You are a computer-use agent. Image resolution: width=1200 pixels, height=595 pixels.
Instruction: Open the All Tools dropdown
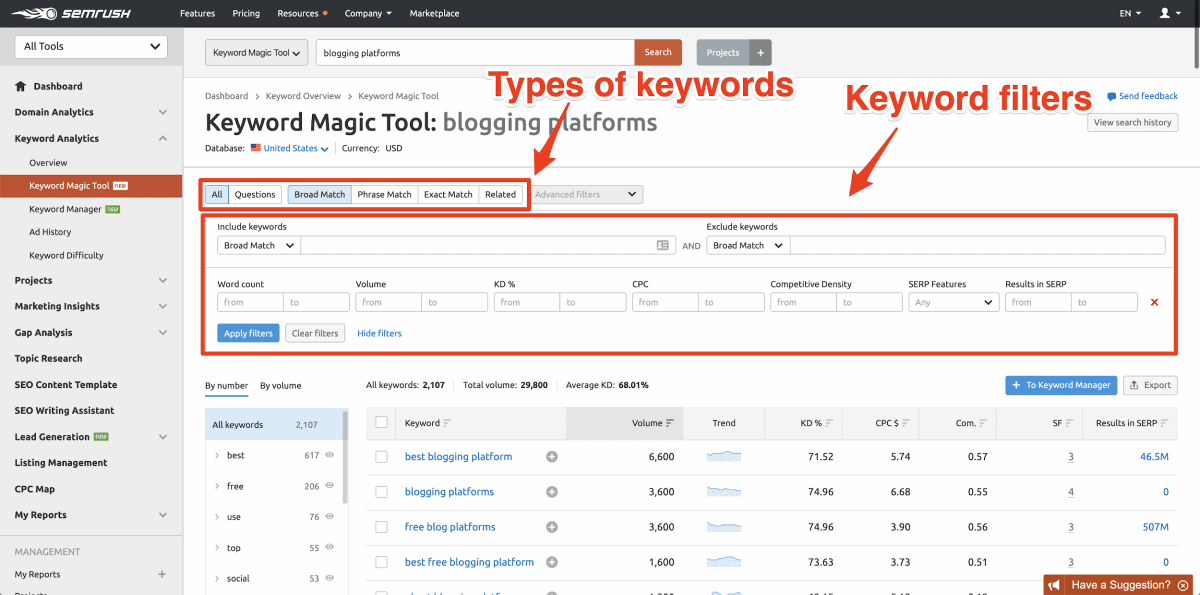(x=91, y=46)
